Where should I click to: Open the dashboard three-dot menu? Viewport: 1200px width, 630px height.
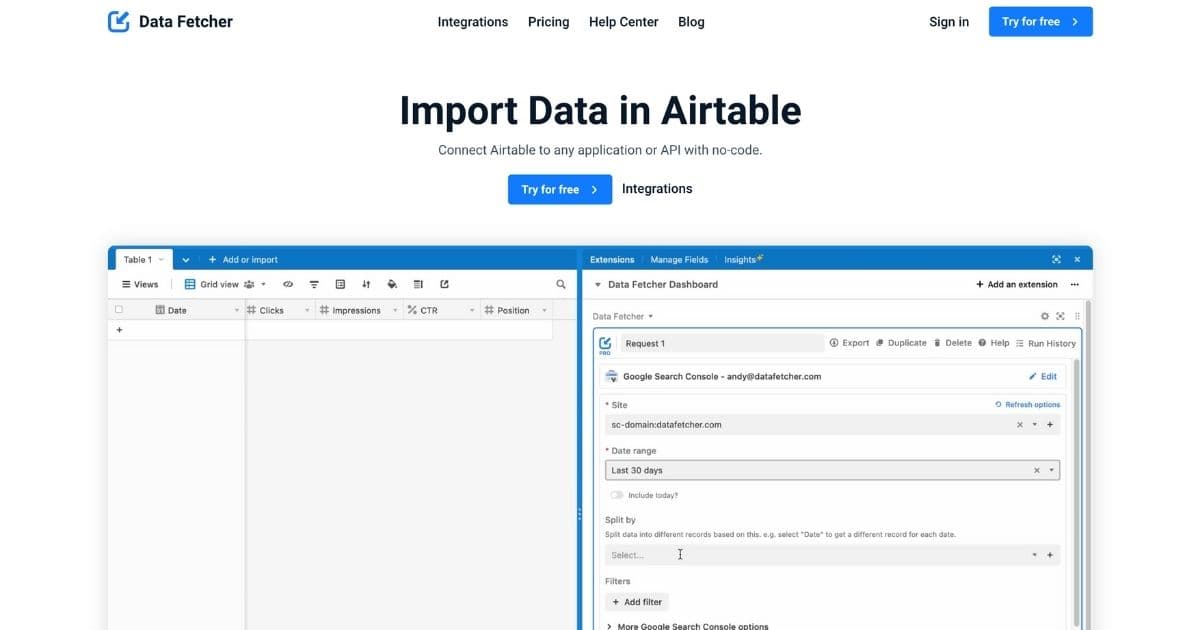click(x=1075, y=285)
